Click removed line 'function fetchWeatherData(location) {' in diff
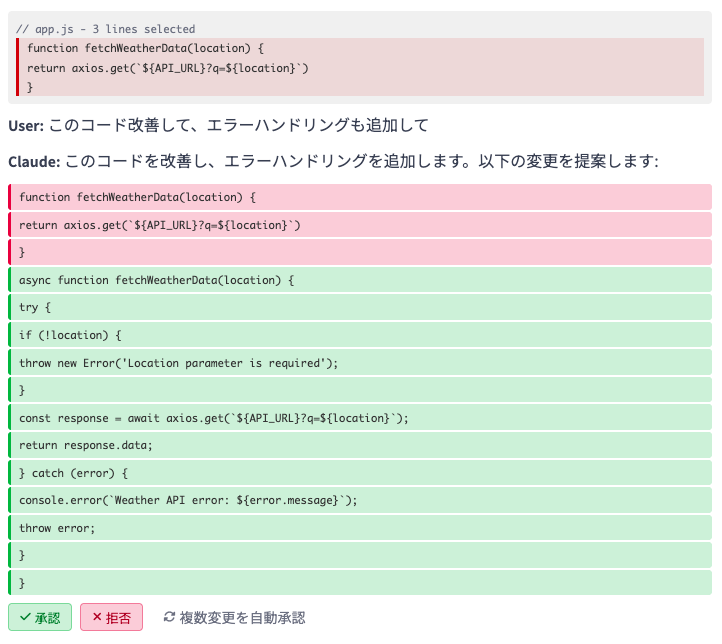This screenshot has width=722, height=644. coord(360,197)
